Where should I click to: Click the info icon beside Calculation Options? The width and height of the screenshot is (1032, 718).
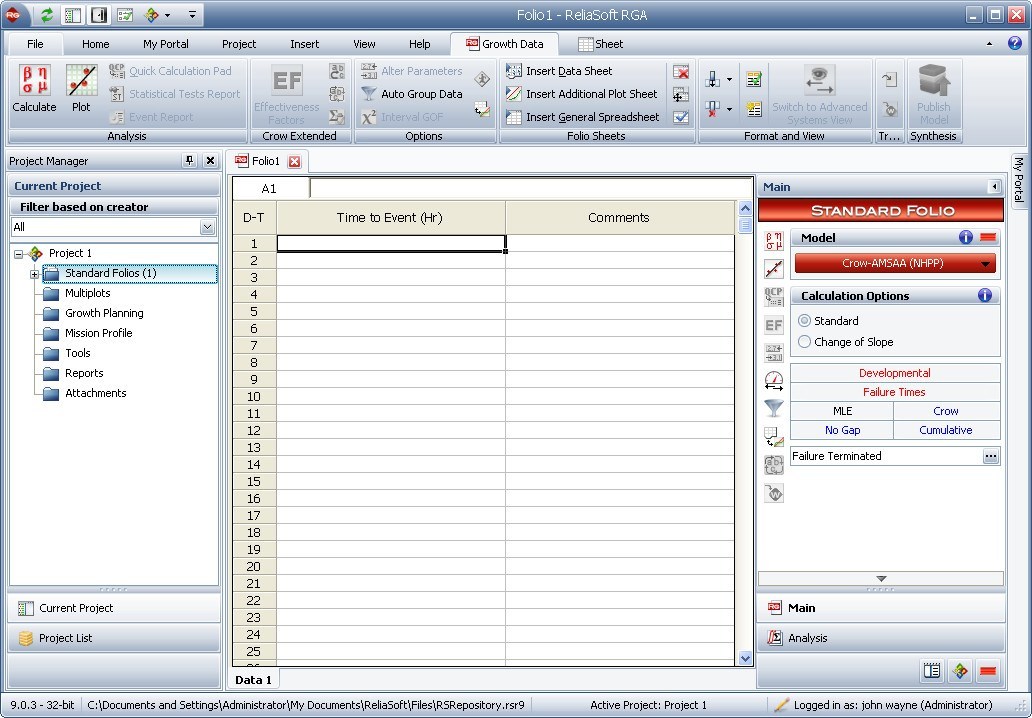pos(985,295)
